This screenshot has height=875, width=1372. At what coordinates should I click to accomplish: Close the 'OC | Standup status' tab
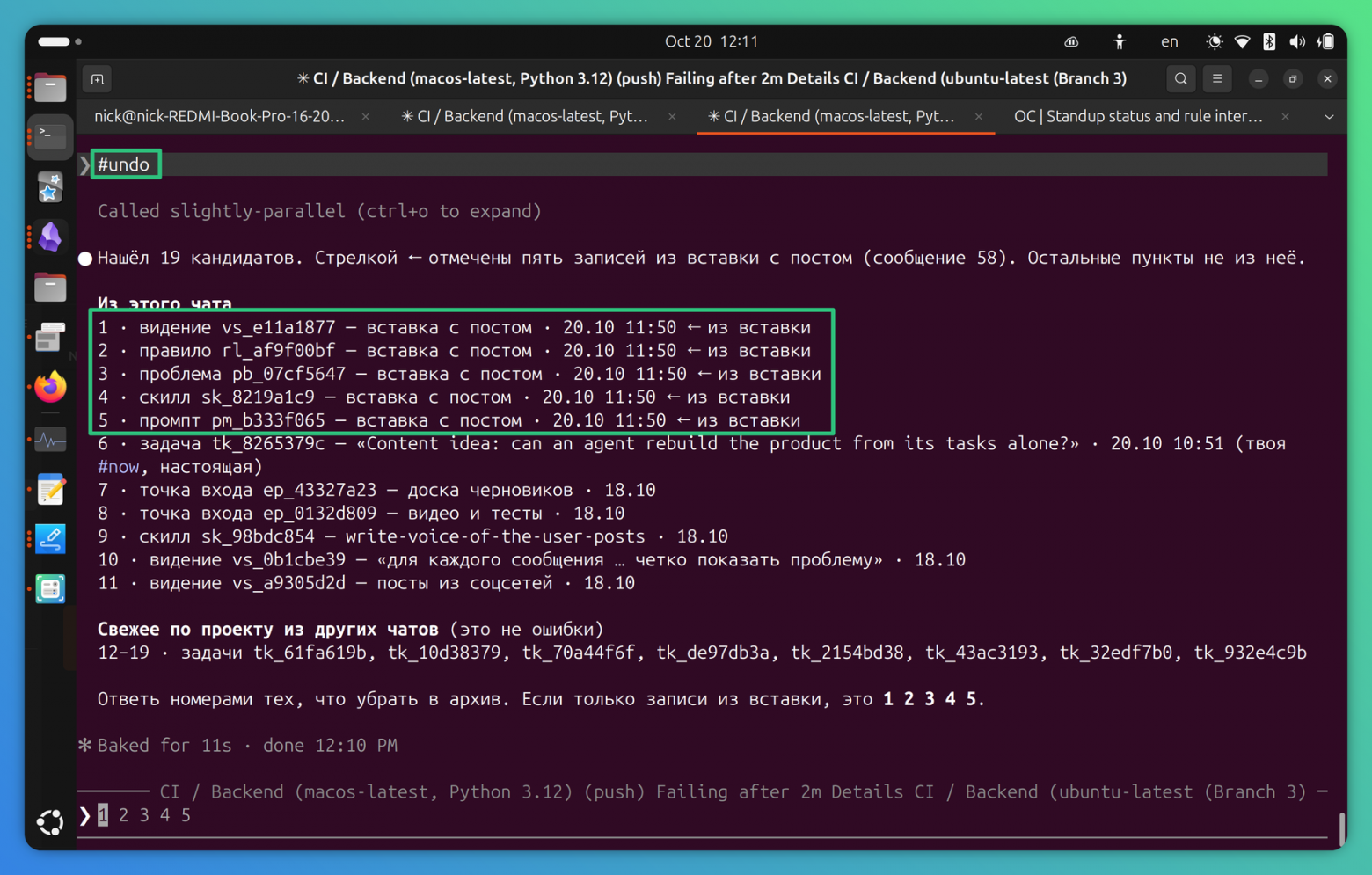pos(1285,117)
